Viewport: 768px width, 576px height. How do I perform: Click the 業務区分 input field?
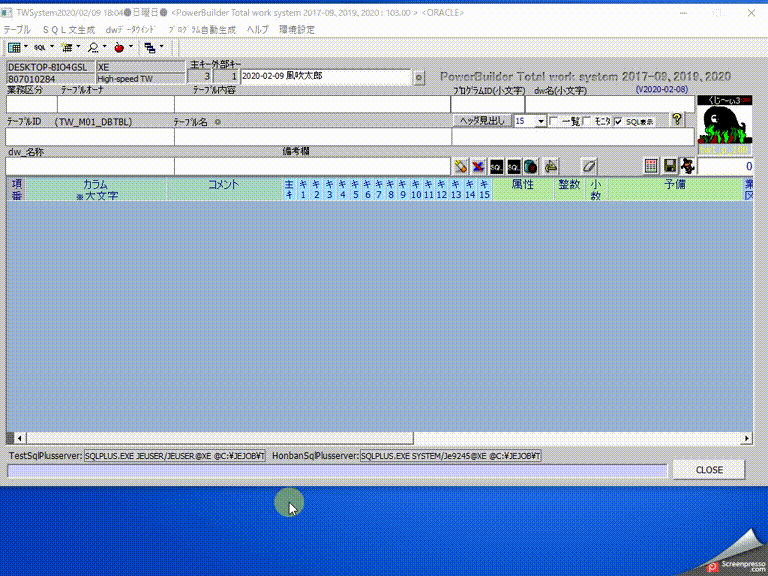pos(32,104)
